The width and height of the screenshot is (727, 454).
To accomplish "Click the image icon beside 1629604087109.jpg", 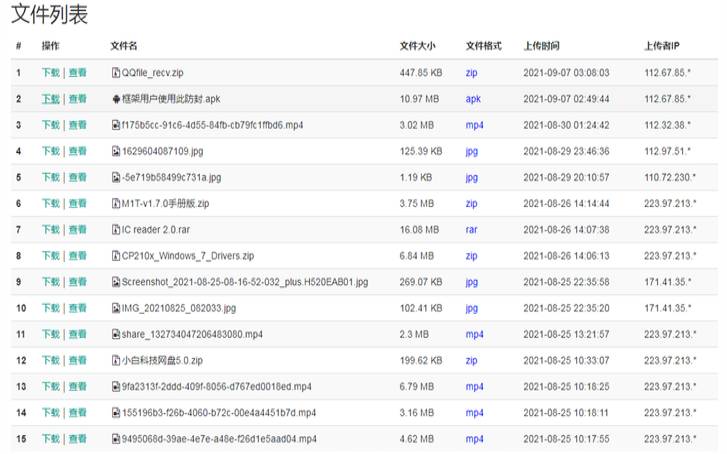I will 116,151.
